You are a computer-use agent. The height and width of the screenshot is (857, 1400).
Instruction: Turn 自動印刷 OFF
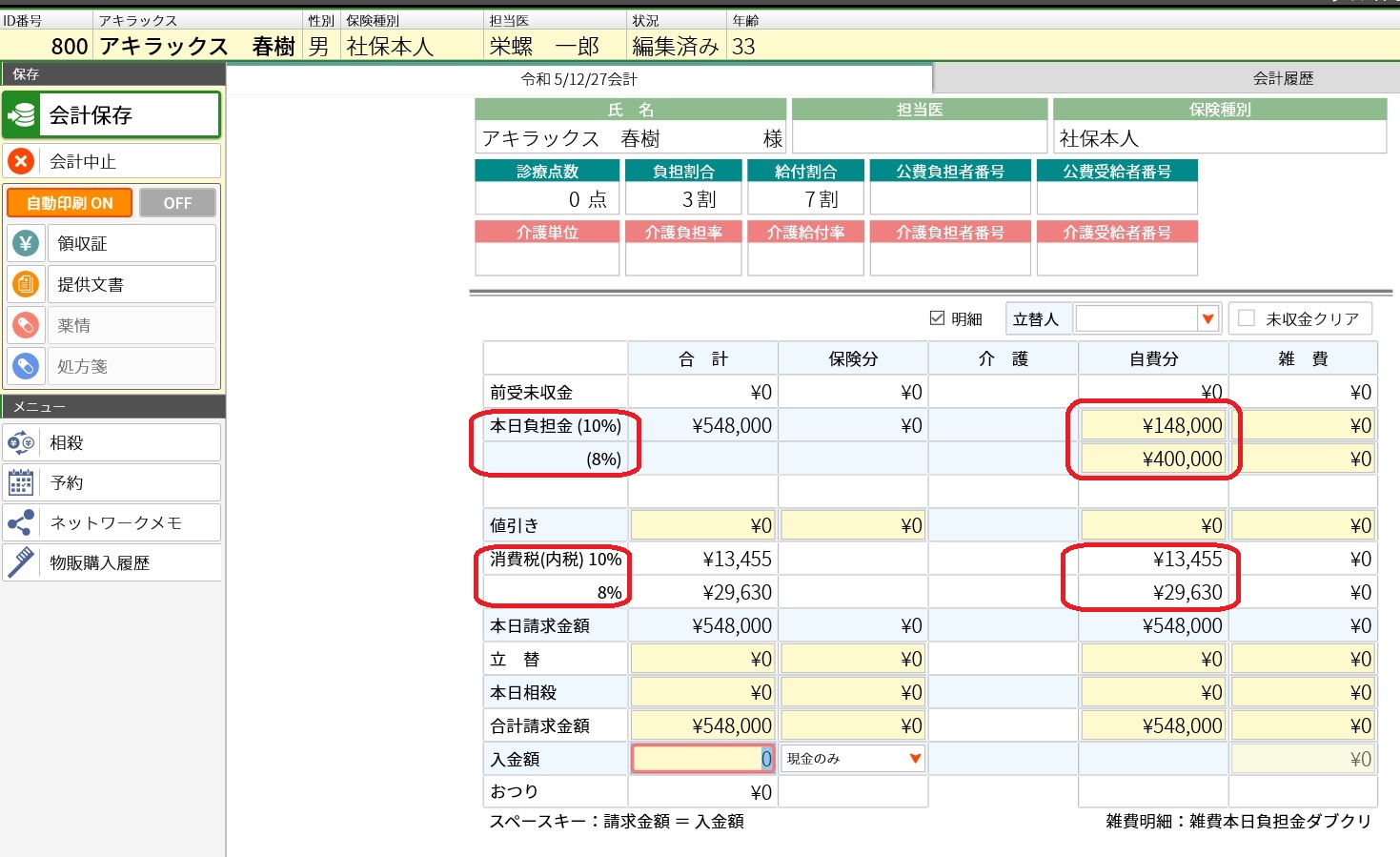177,203
